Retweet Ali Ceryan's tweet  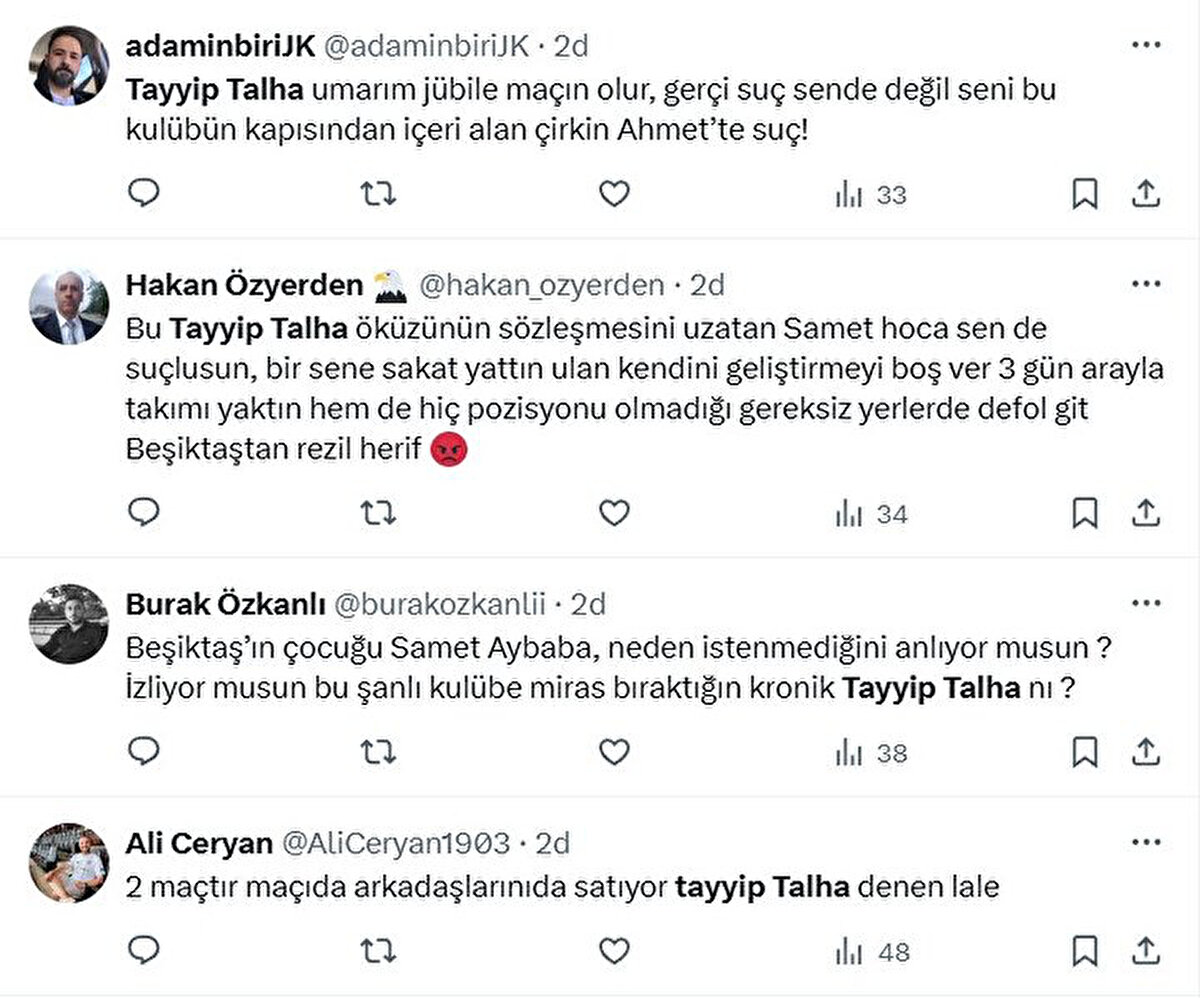click(378, 950)
